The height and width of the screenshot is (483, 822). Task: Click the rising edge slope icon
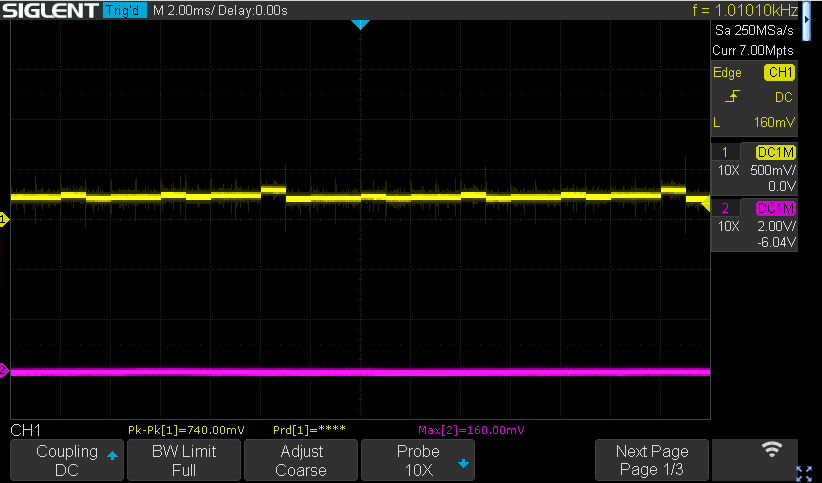click(732, 96)
